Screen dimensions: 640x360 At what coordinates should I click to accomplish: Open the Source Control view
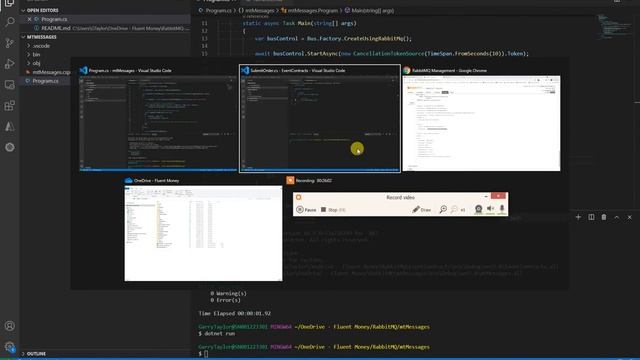[x=9, y=42]
